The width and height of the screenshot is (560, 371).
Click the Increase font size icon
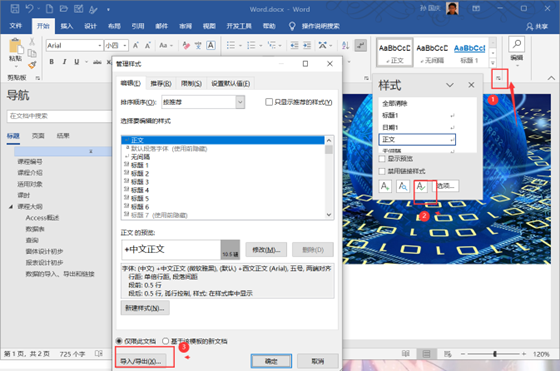click(136, 45)
